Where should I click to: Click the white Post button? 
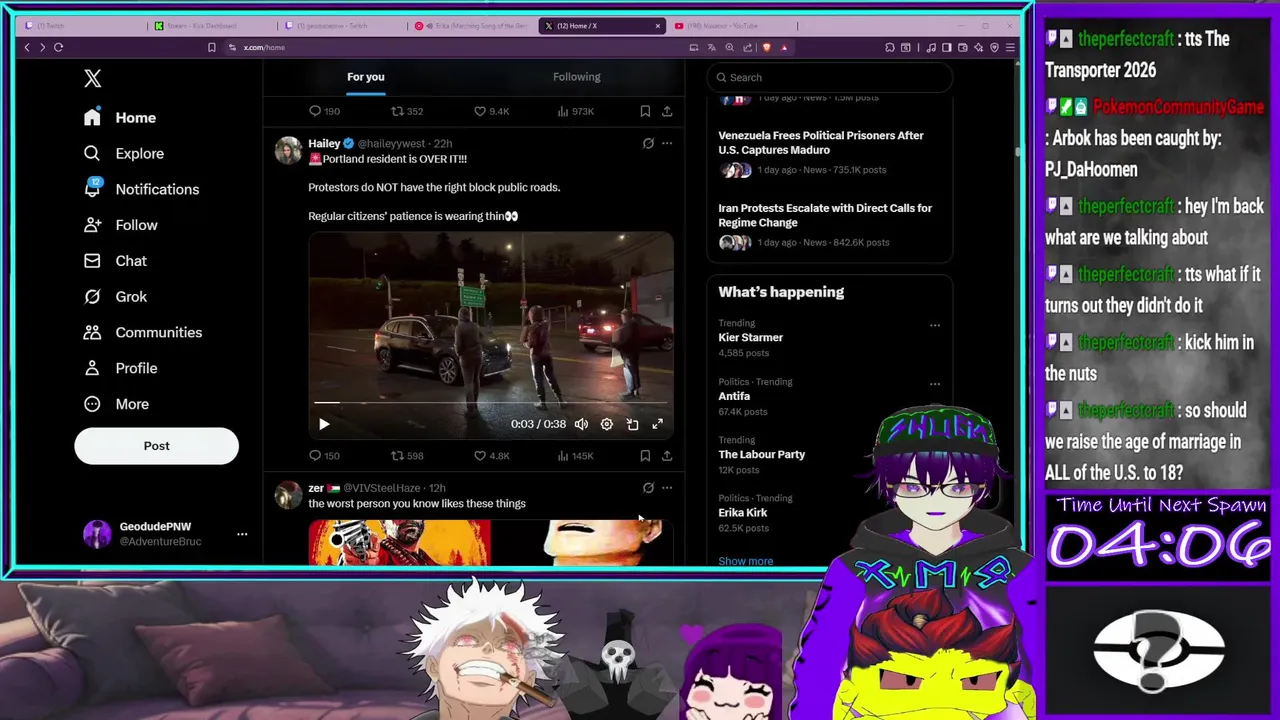[156, 446]
